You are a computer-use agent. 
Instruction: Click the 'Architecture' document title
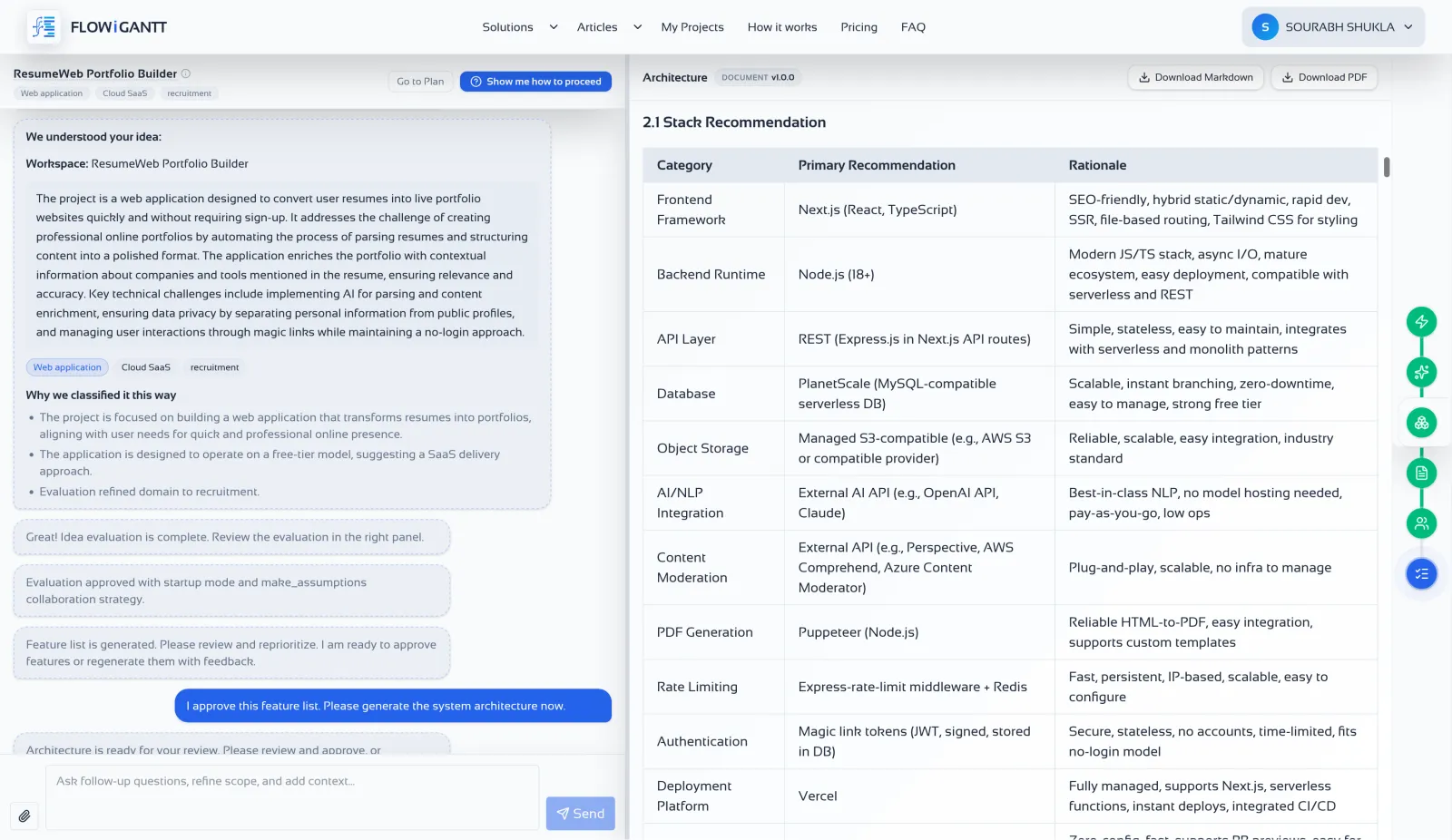click(674, 77)
